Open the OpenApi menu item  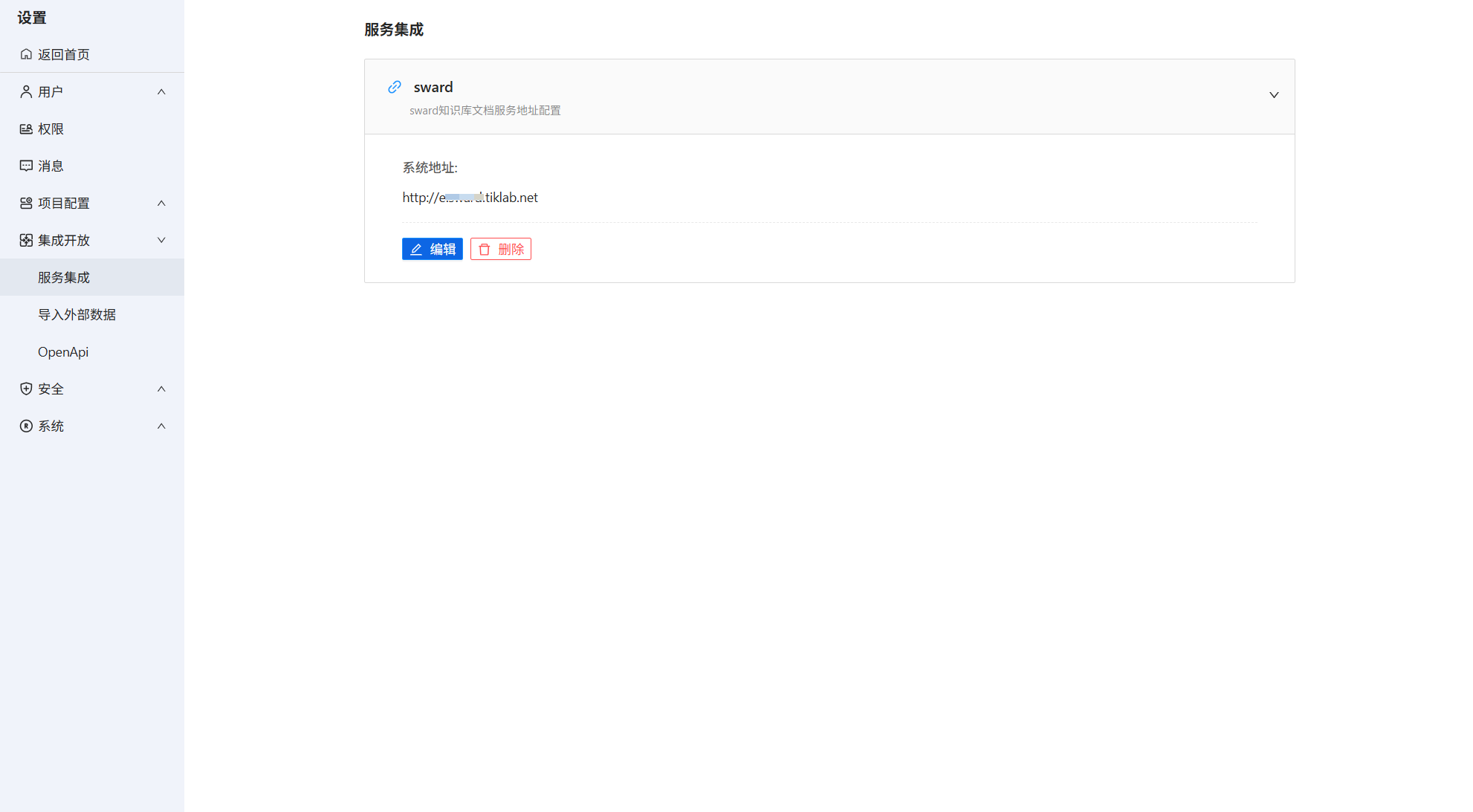63,351
